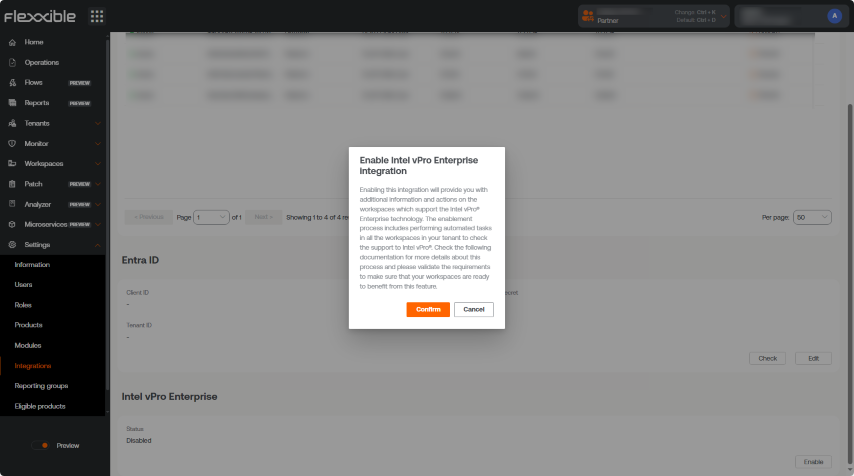
Task: Collapse the Settings menu chevron
Action: pos(98,245)
